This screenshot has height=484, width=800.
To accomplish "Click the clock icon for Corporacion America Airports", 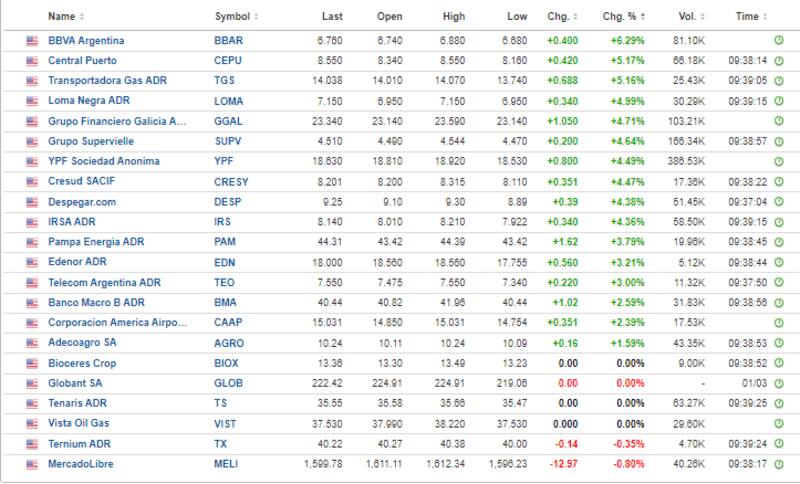I will (x=779, y=323).
